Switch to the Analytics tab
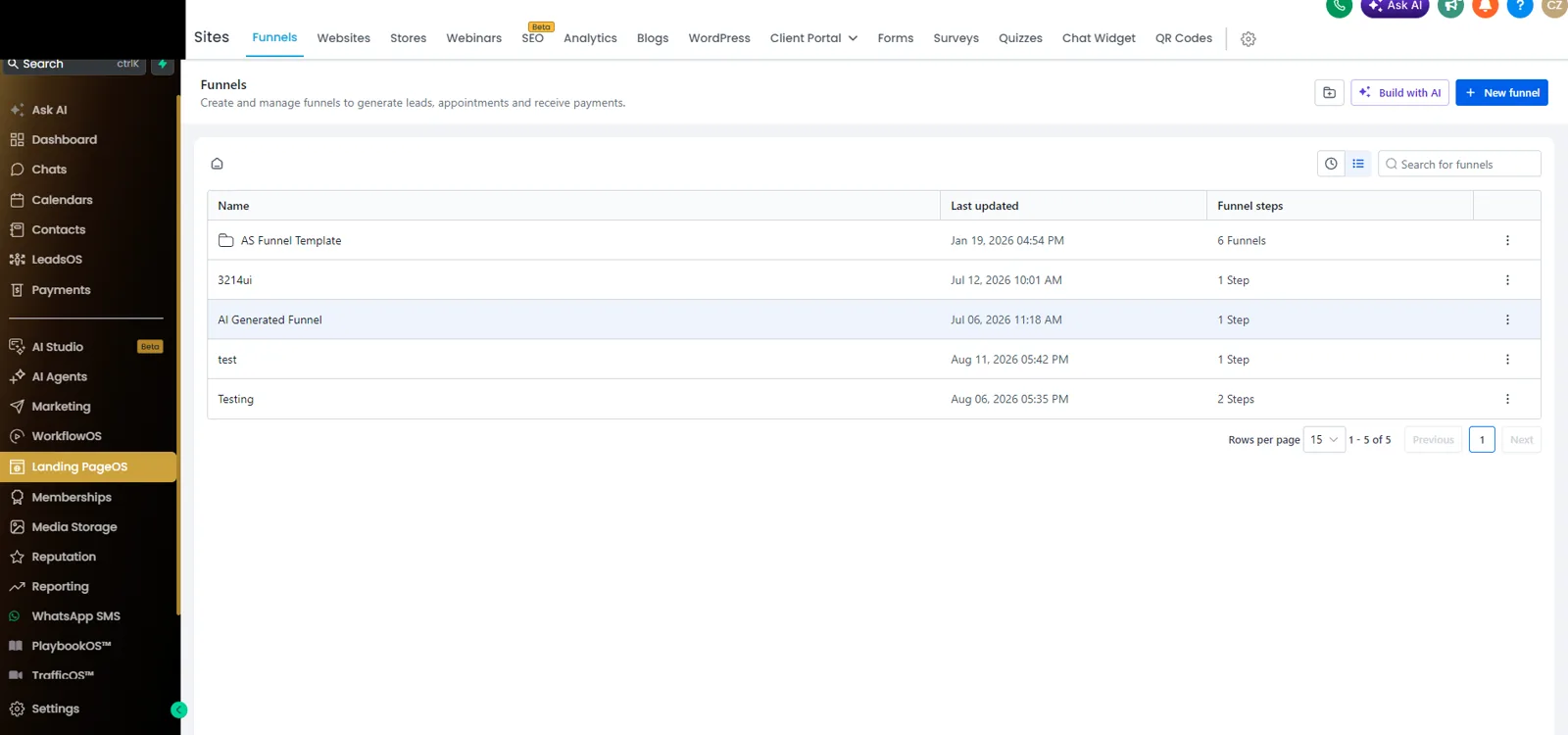 point(590,38)
